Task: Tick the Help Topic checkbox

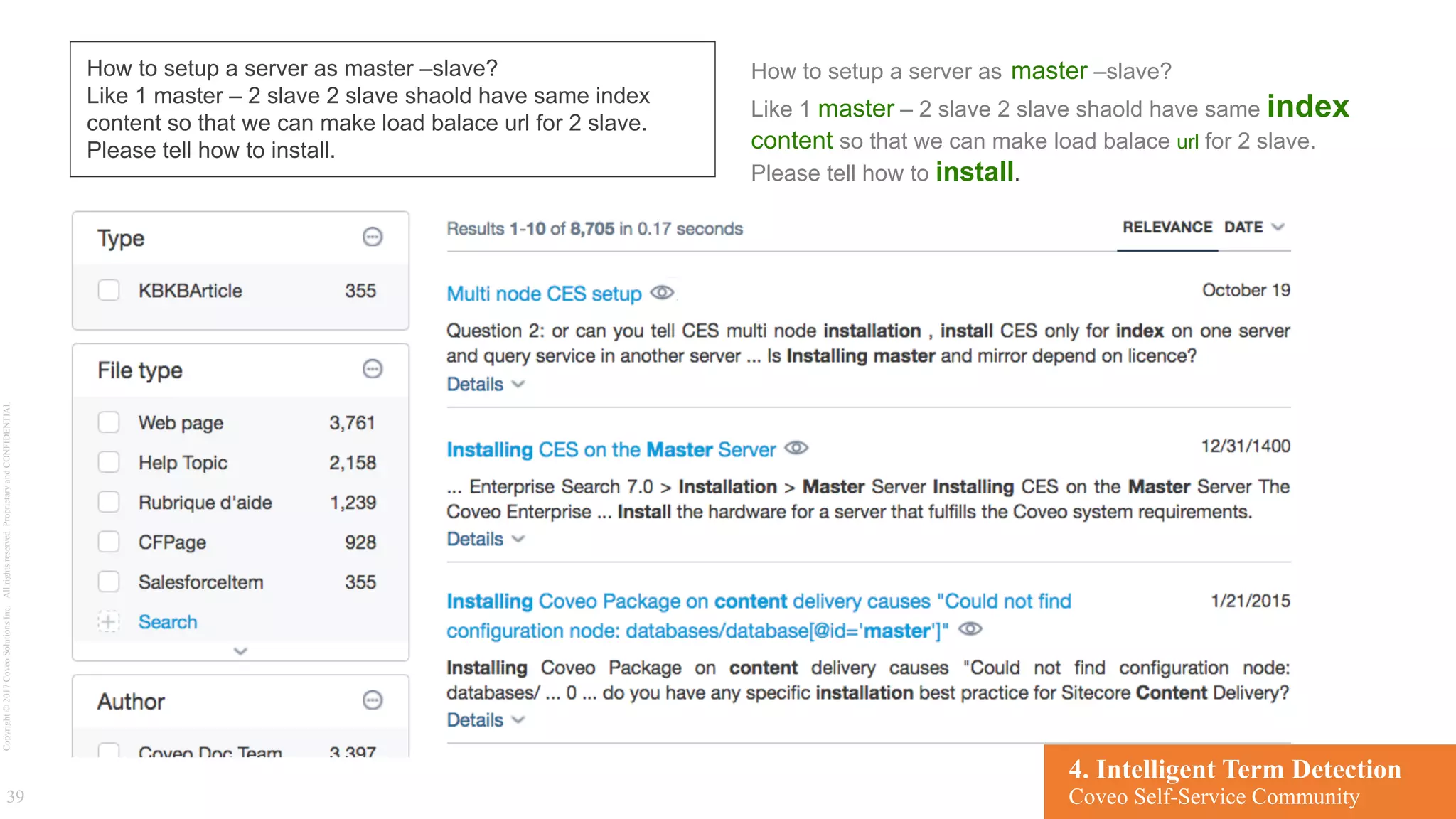Action: click(109, 462)
